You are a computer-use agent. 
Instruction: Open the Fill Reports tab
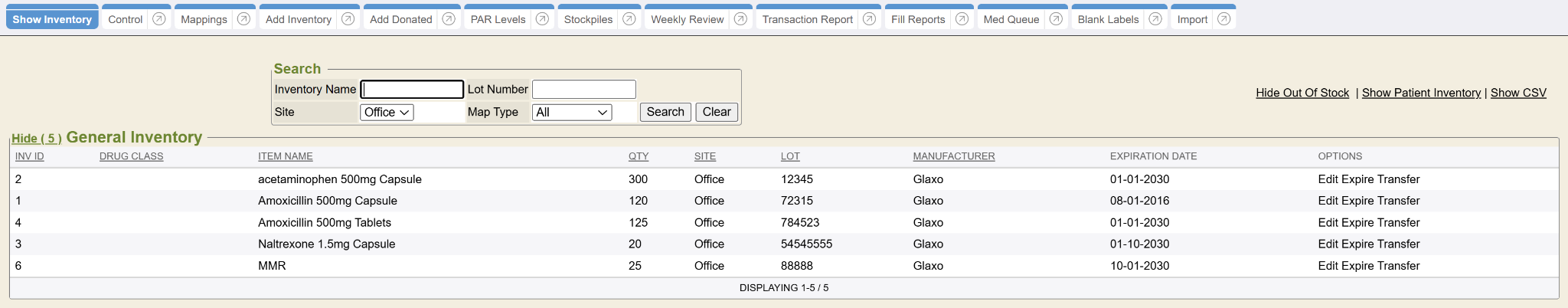(x=918, y=19)
